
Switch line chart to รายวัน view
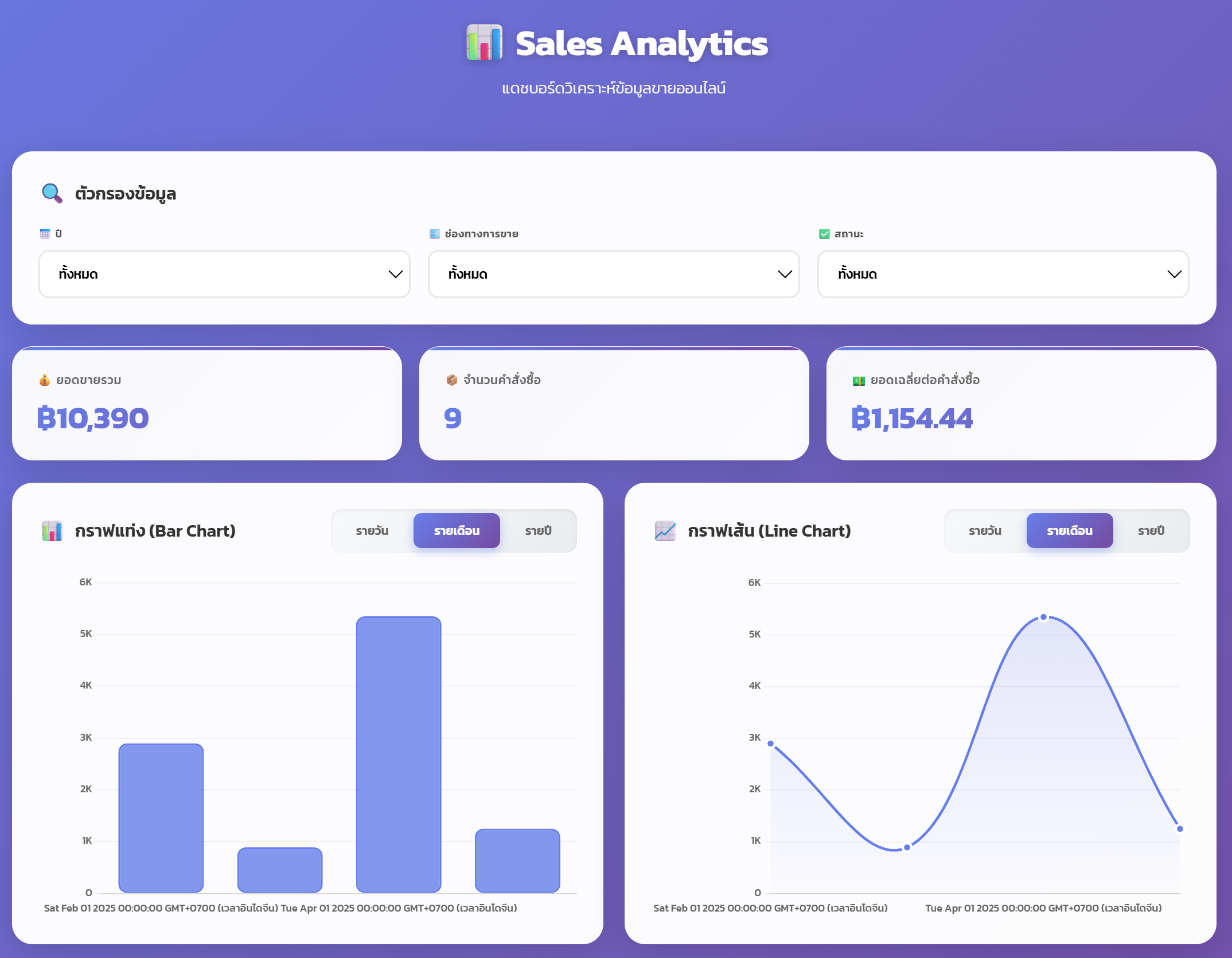[985, 531]
